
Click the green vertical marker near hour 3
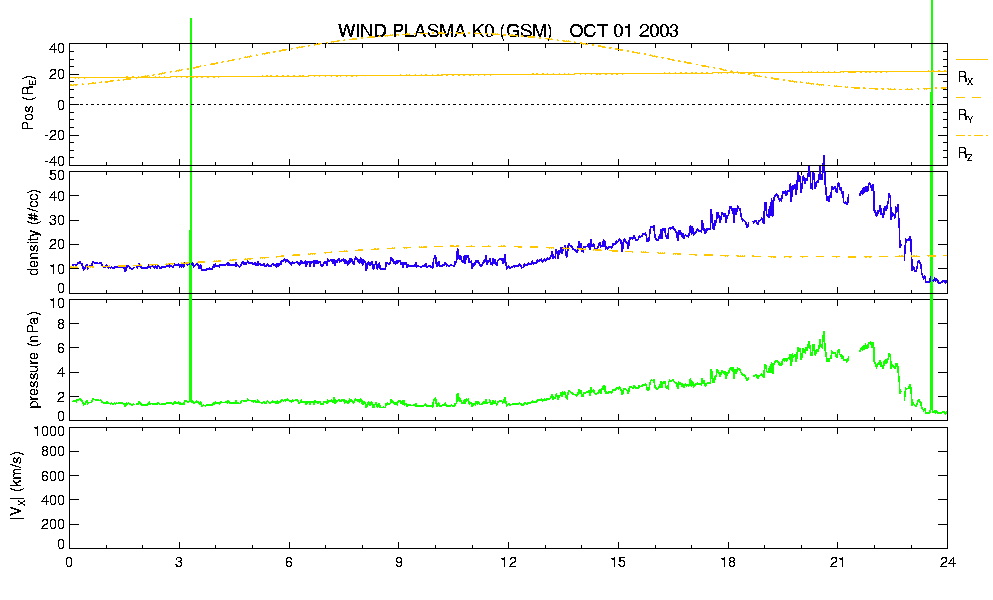click(x=191, y=209)
